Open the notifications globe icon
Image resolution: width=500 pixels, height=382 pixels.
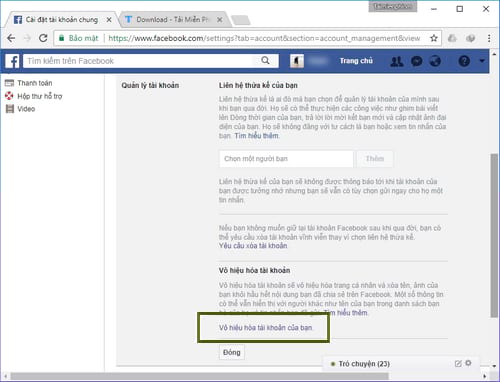(435, 61)
